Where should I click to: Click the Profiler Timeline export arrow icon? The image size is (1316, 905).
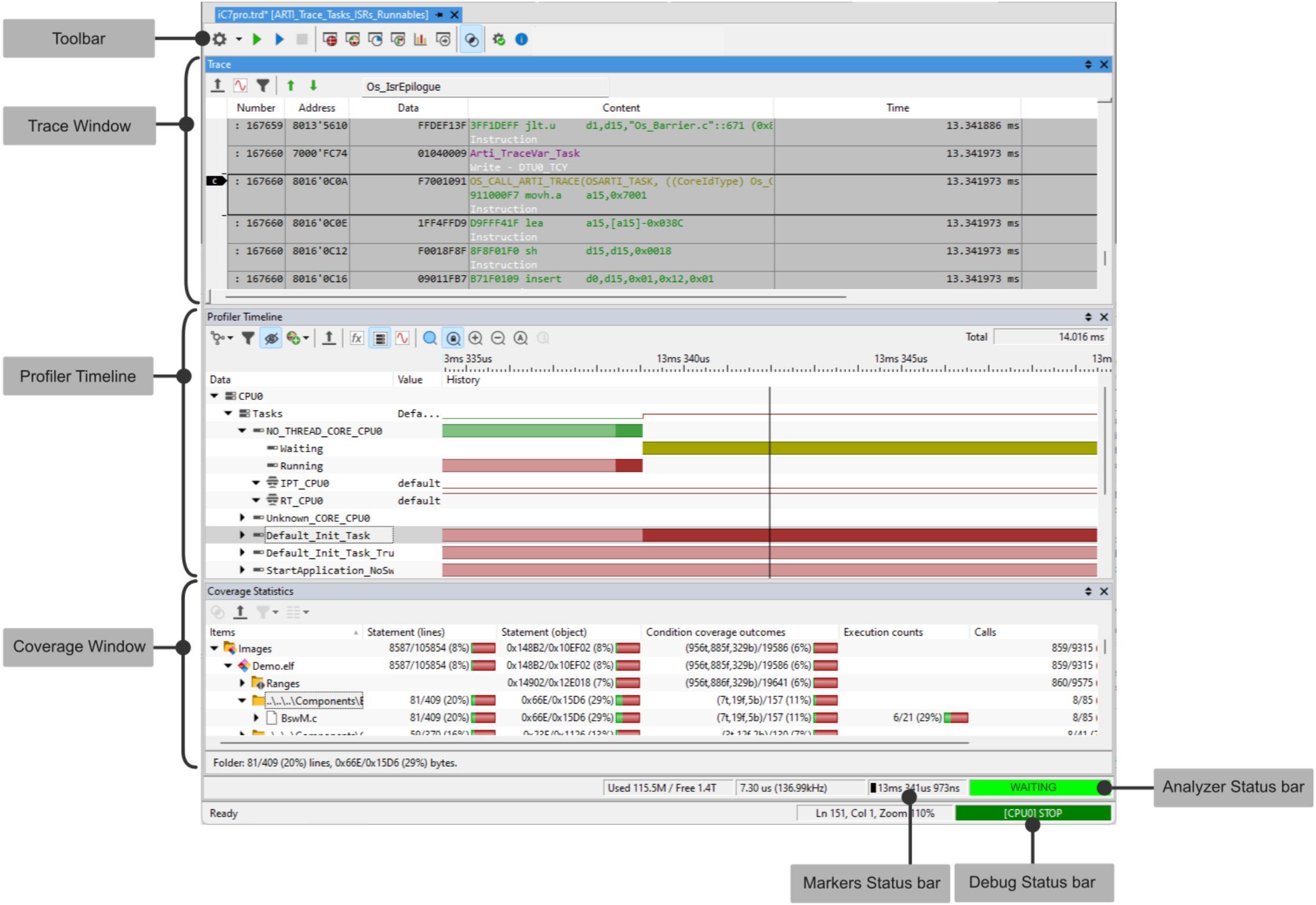coord(329,338)
